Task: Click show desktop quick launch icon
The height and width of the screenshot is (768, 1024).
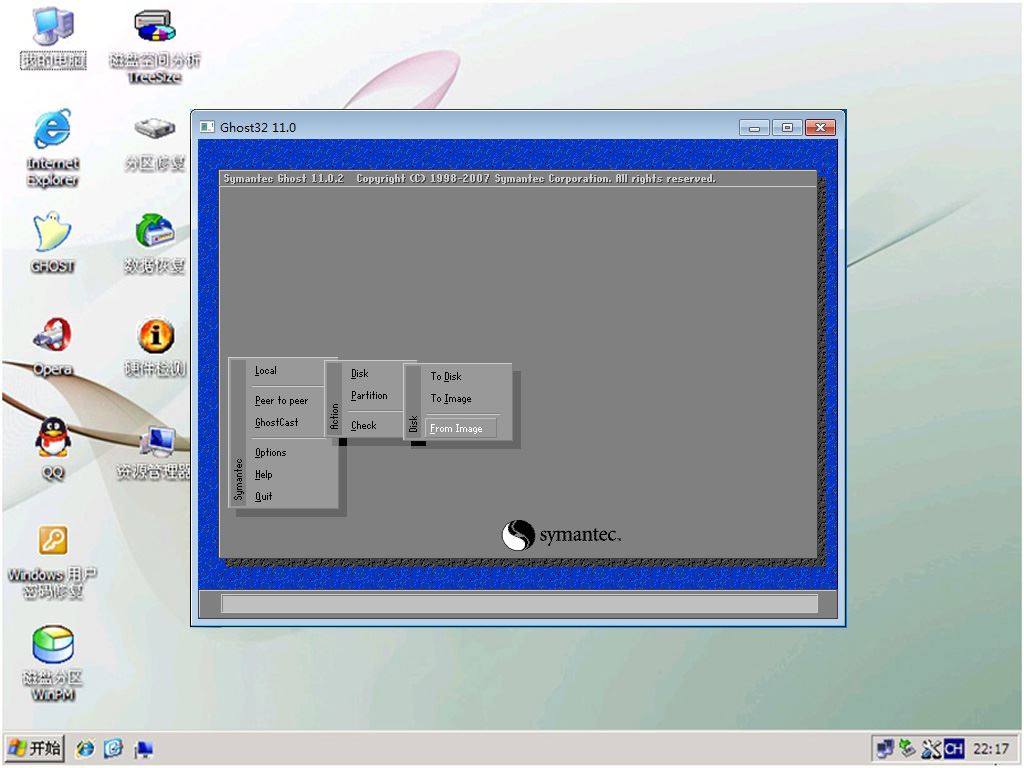Action: 143,748
